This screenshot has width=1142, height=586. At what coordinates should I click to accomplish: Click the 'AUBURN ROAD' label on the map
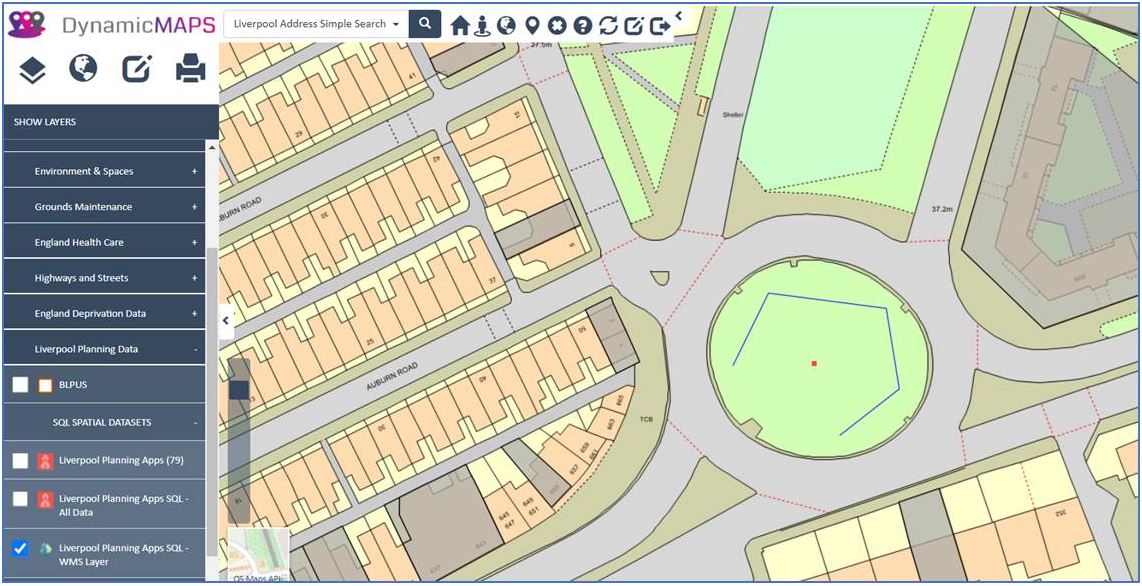(x=395, y=376)
